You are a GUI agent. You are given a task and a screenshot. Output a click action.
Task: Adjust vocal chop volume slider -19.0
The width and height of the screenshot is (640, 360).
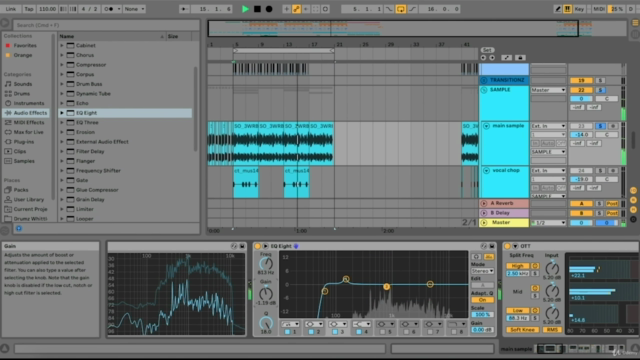tap(581, 179)
